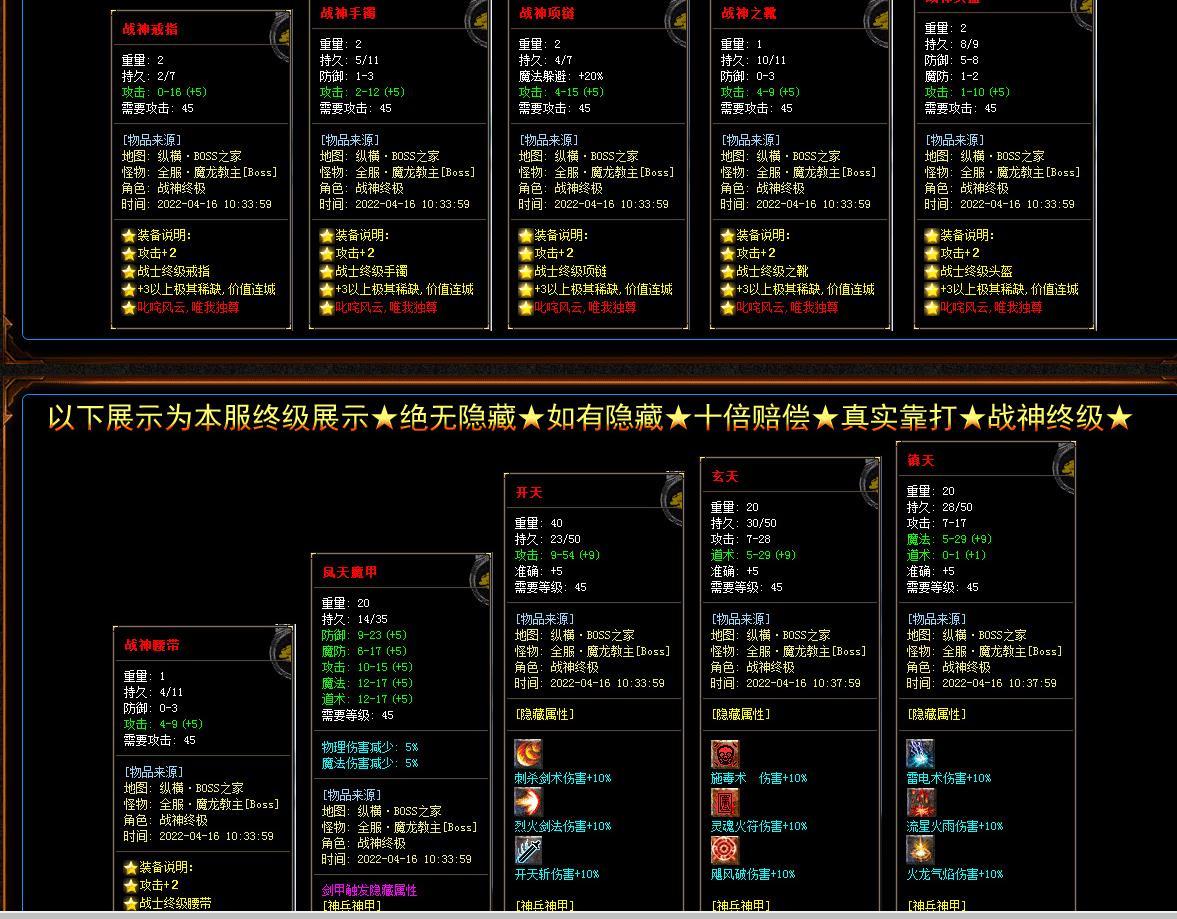Select the 流星火雨 skill icon
1177x919 pixels.
(x=920, y=802)
